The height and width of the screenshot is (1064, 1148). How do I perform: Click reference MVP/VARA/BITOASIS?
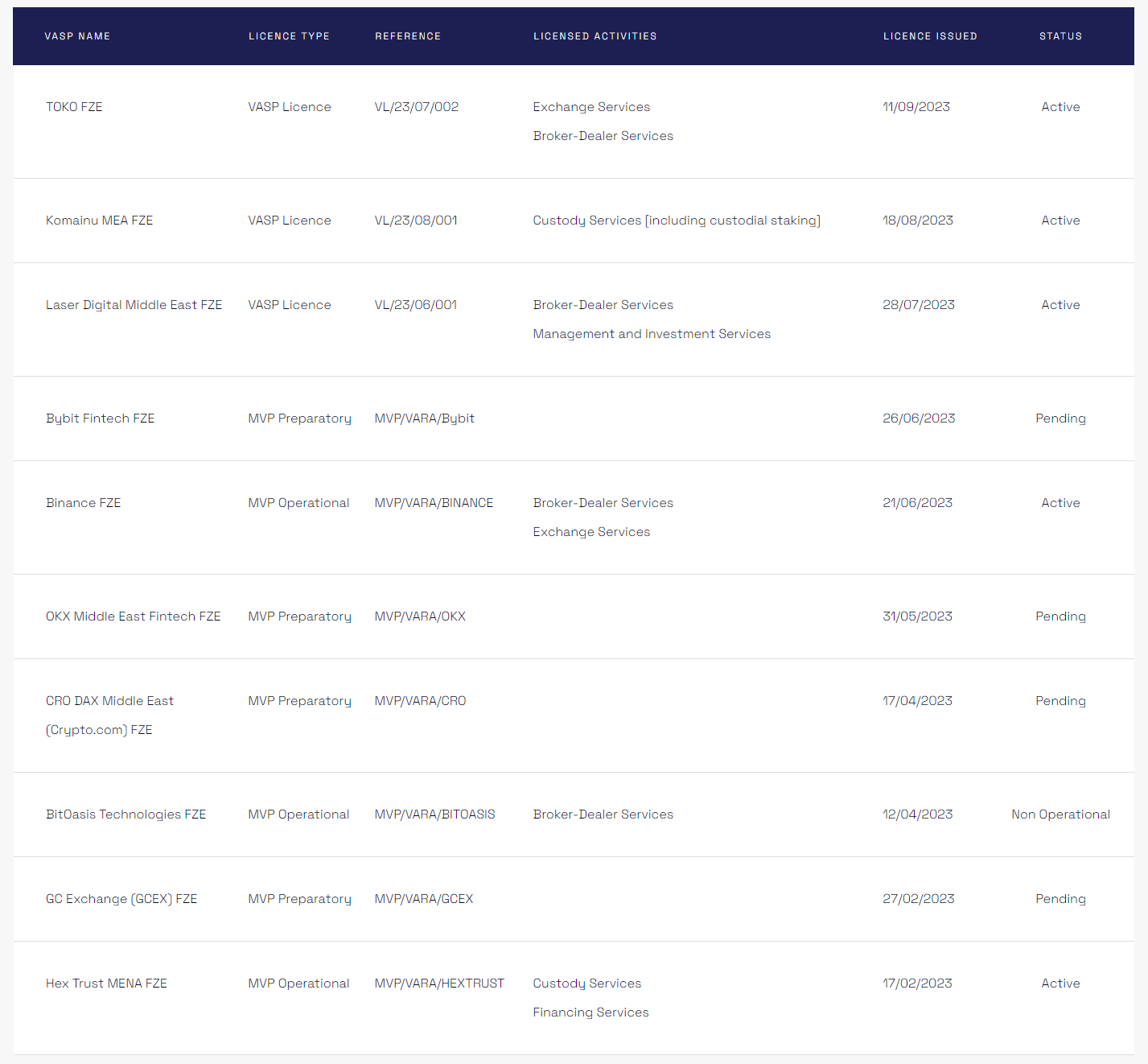(434, 814)
